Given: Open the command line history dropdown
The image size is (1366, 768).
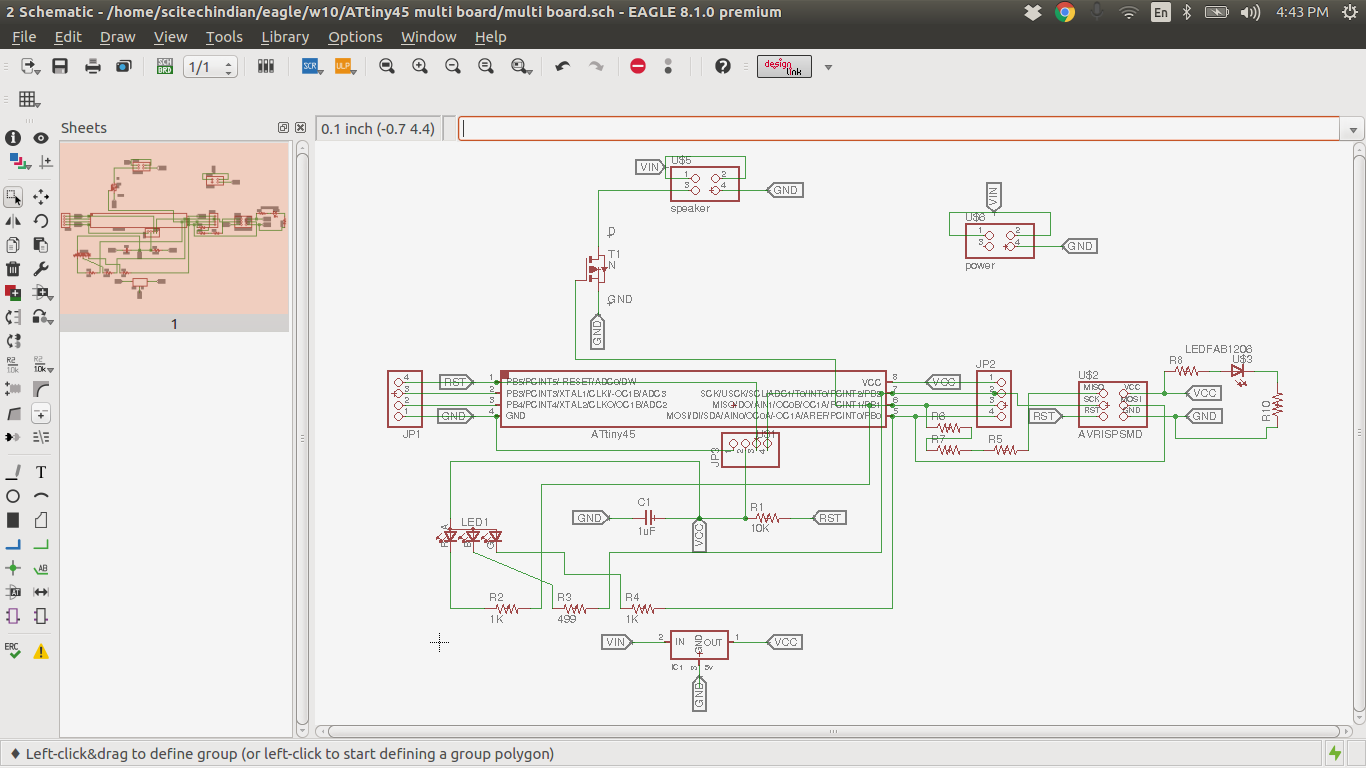Looking at the screenshot, I should [1354, 130].
